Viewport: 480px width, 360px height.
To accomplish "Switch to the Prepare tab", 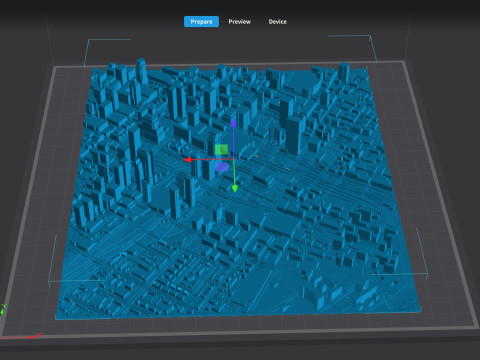I will tap(201, 22).
